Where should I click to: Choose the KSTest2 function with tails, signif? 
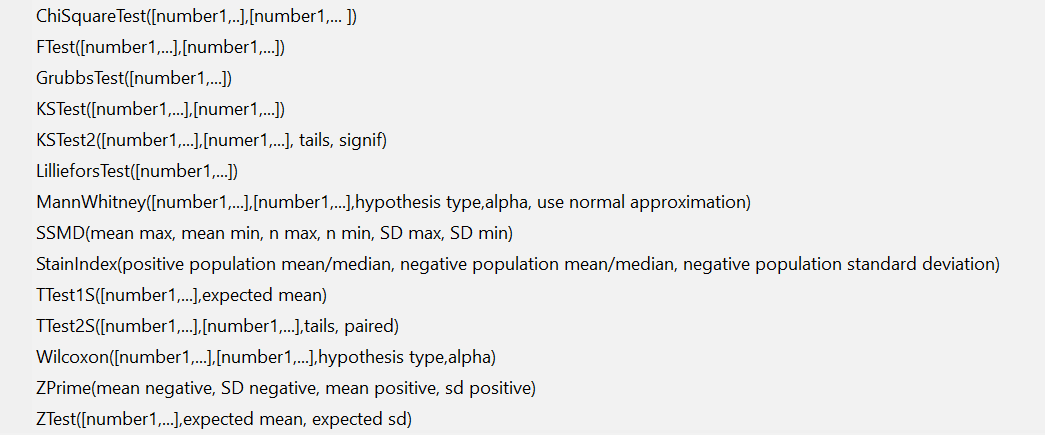[x=211, y=140]
